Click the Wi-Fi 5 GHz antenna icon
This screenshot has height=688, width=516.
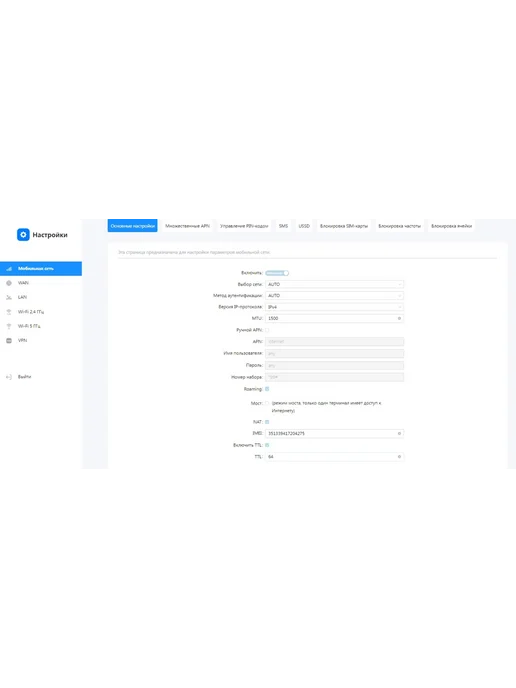9,326
